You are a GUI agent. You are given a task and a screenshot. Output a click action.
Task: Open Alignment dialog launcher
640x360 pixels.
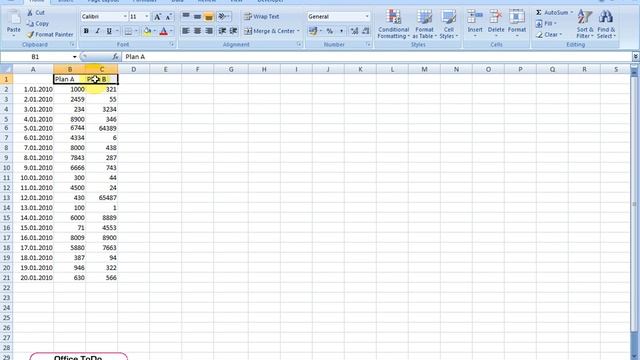pyautogui.click(x=299, y=44)
